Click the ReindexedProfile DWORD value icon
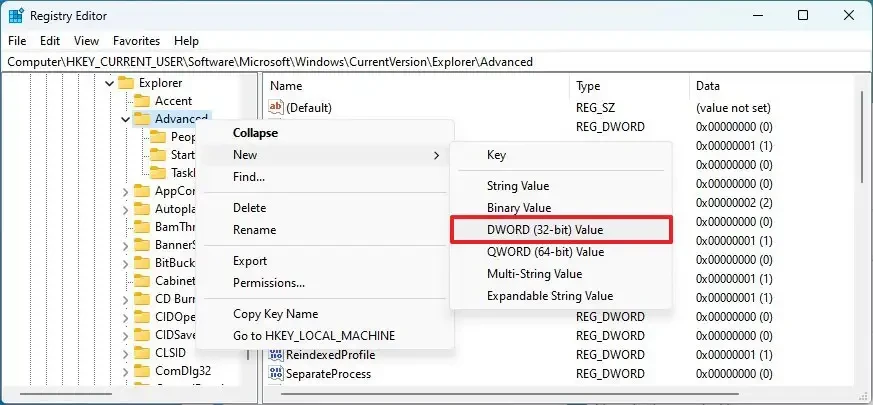 pyautogui.click(x=277, y=355)
